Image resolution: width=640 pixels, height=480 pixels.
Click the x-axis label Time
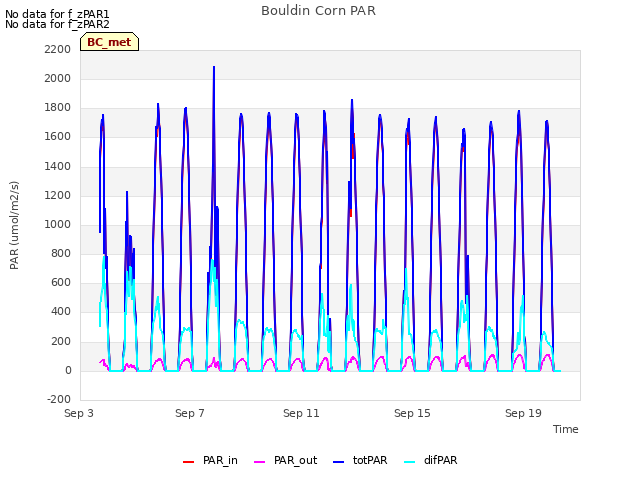click(x=566, y=429)
